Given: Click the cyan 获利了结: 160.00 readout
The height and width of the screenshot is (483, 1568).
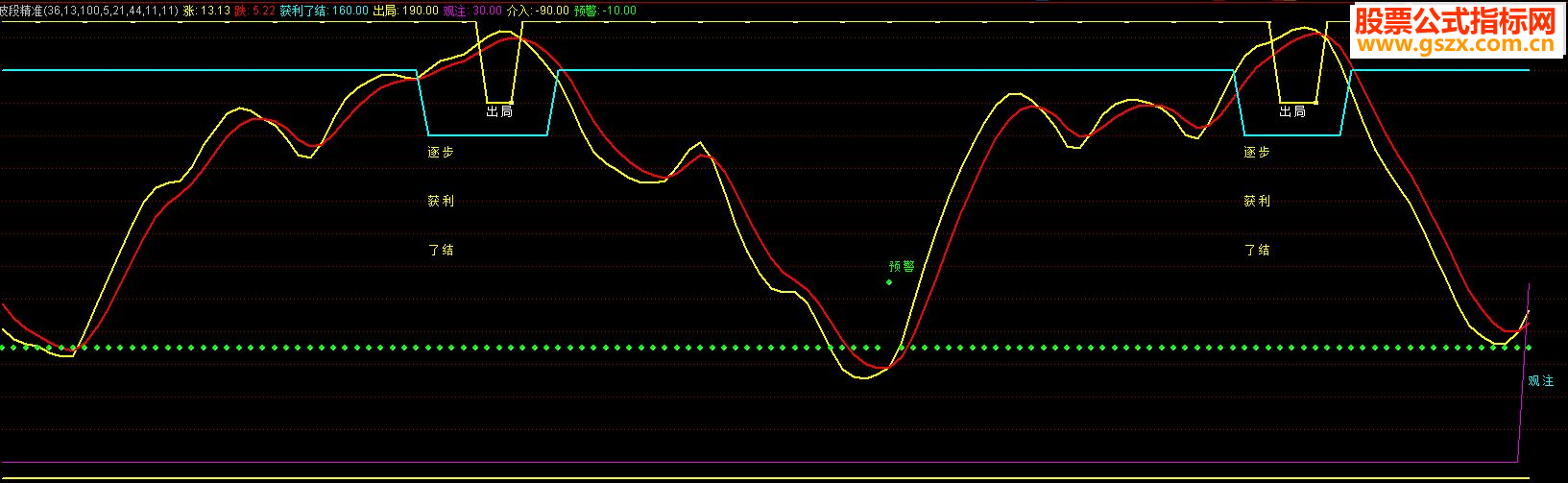Looking at the screenshot, I should [x=324, y=11].
